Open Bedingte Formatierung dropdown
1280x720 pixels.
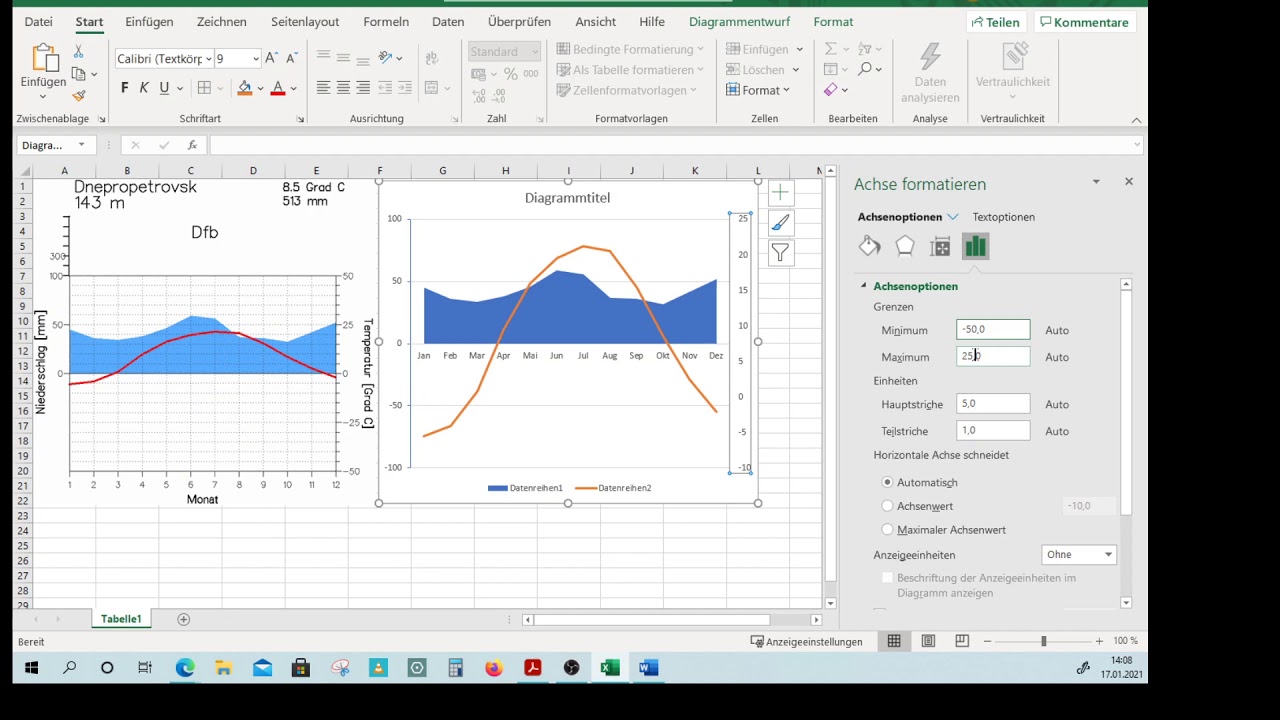point(630,49)
